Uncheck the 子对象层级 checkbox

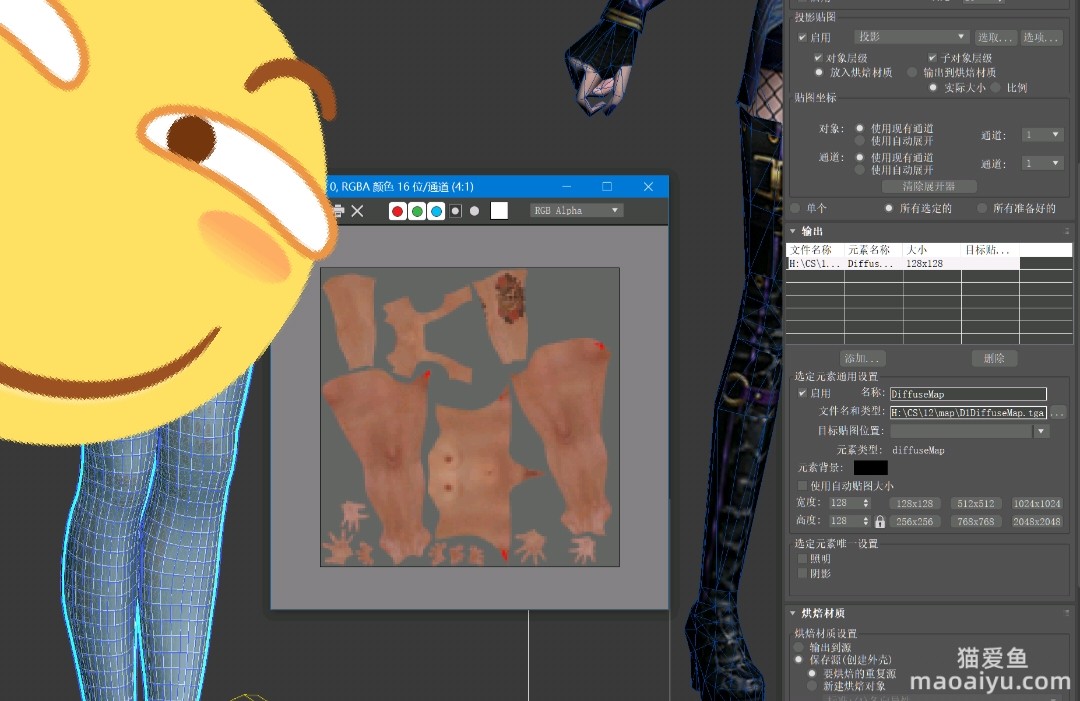(933, 58)
